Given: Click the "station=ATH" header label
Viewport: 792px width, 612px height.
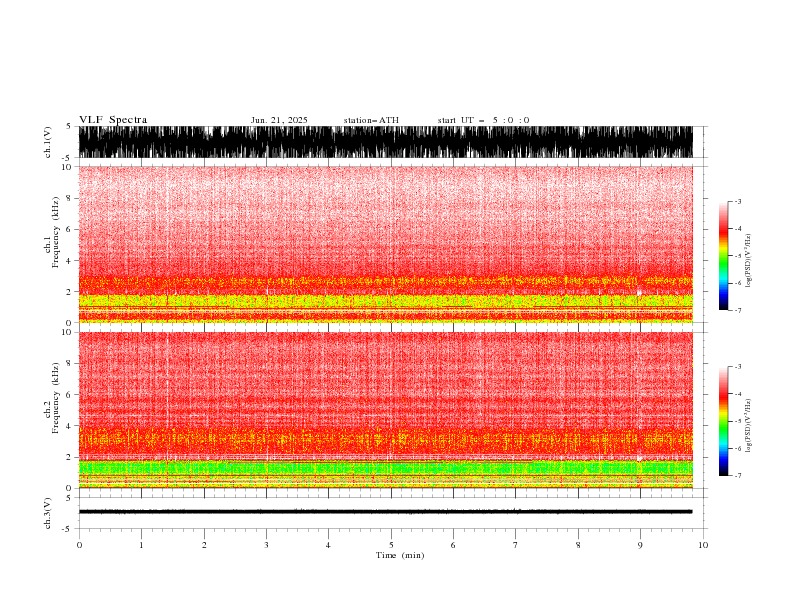Looking at the screenshot, I should 371,120.
